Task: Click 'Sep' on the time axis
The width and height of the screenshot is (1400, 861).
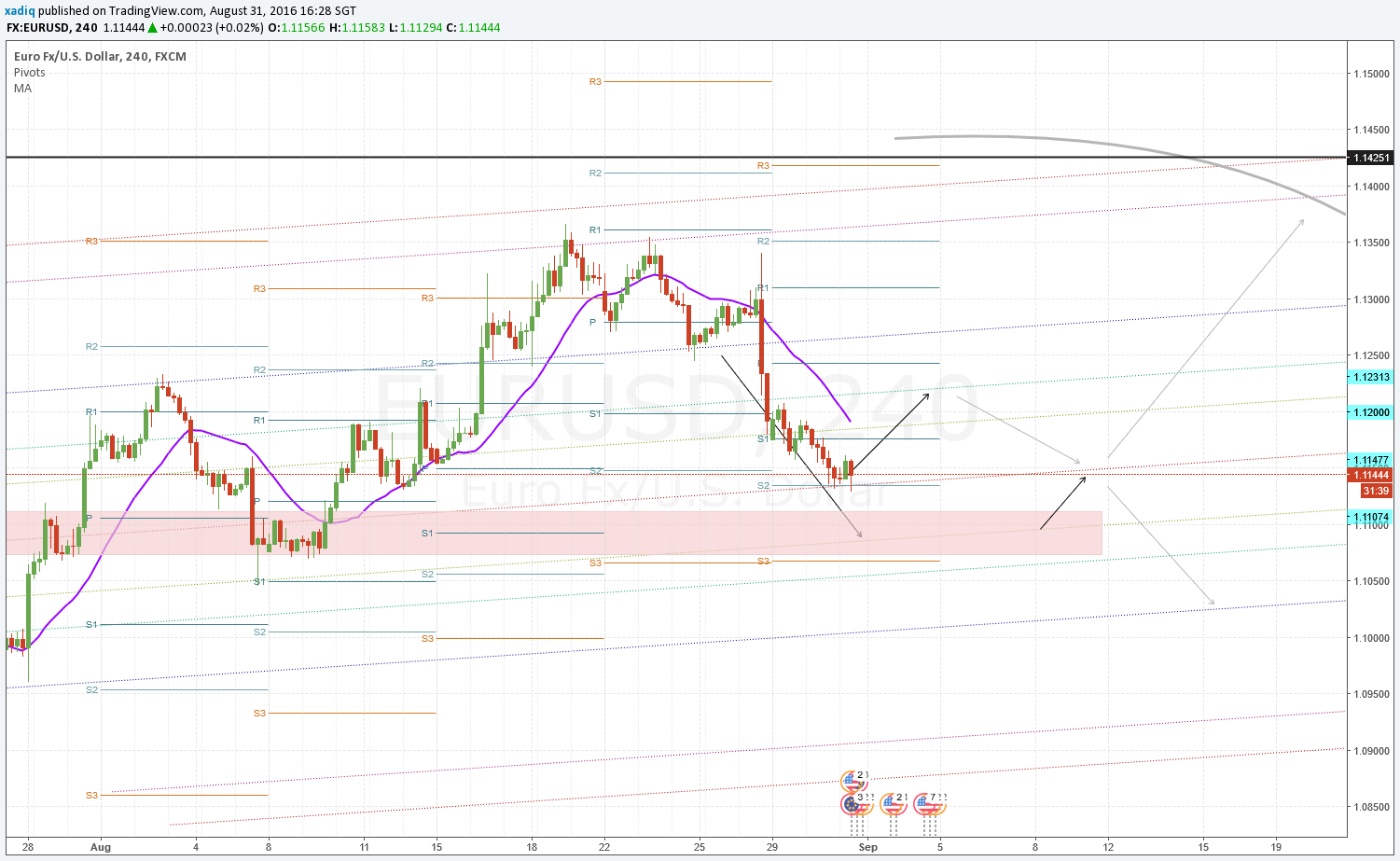Action: 867,847
